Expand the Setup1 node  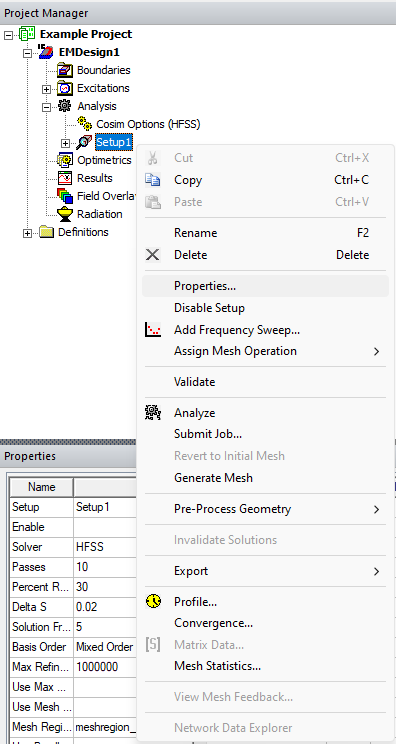click(x=65, y=143)
